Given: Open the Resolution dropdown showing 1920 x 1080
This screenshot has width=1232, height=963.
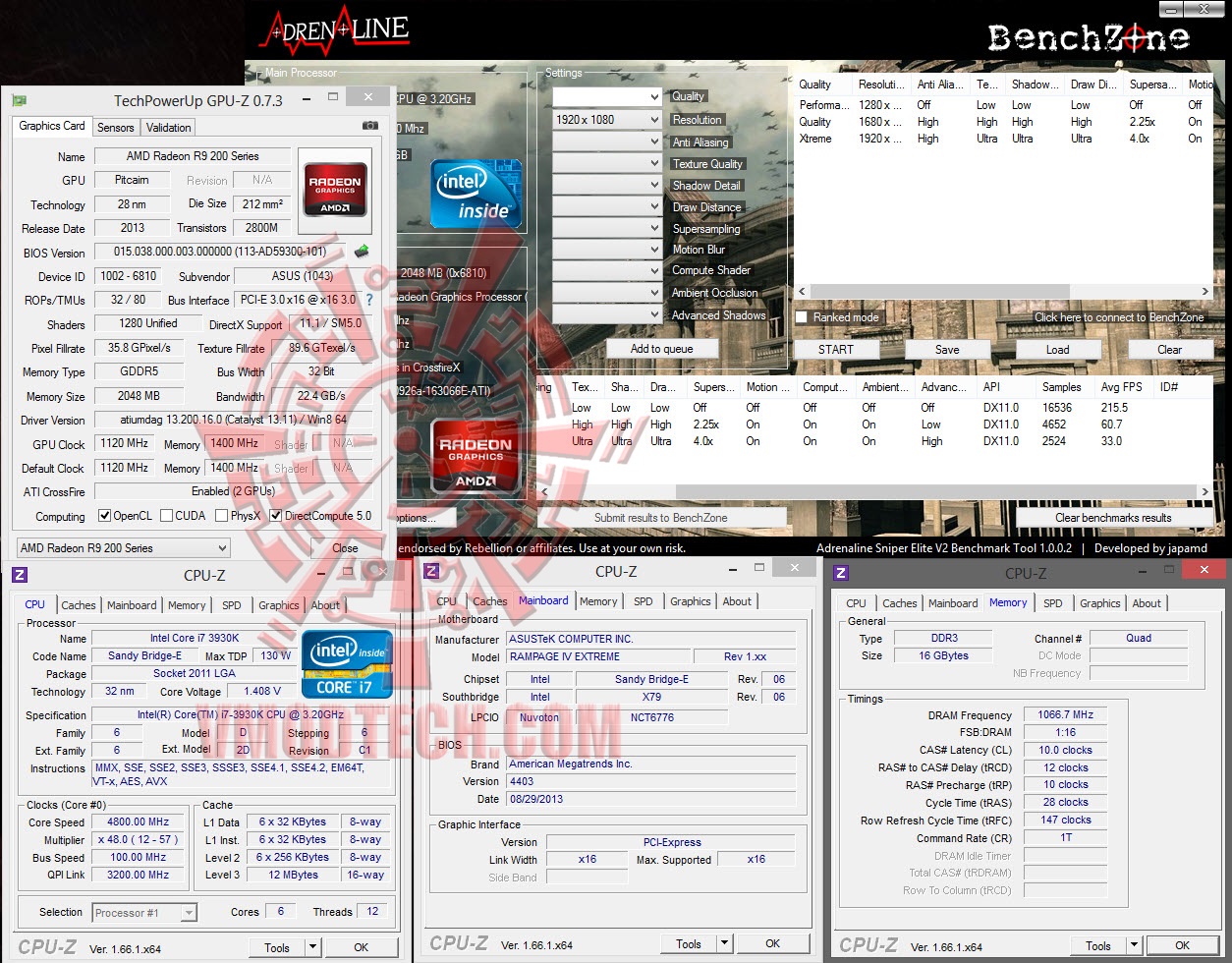Looking at the screenshot, I should tap(606, 120).
